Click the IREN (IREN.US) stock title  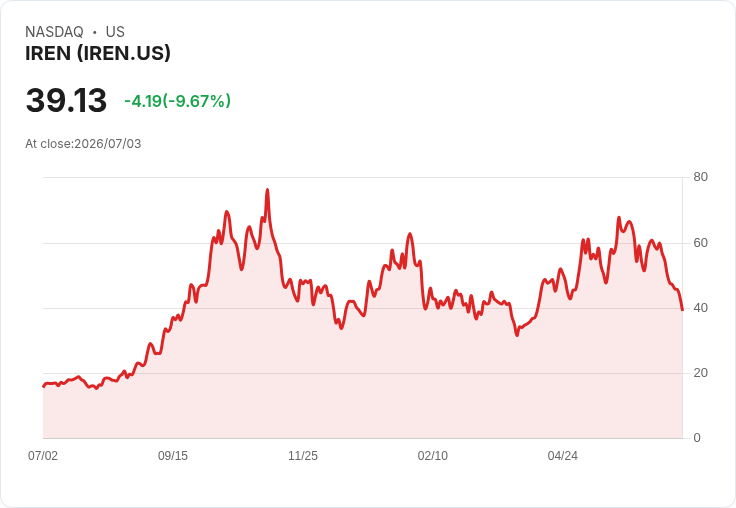click(98, 53)
